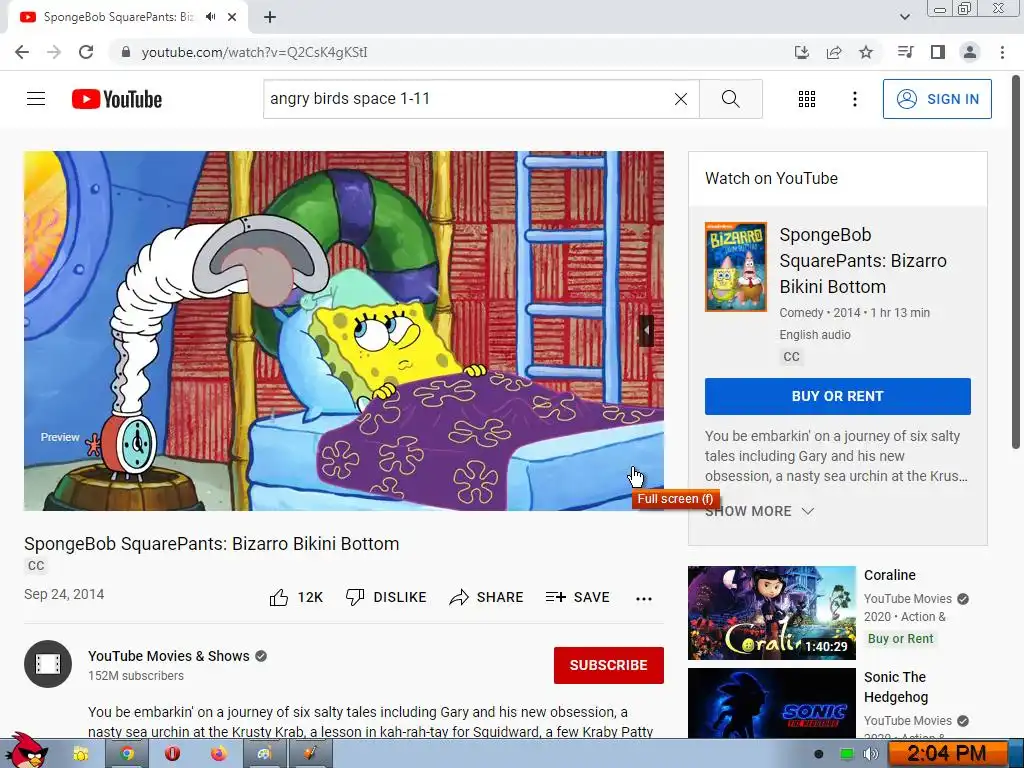Viewport: 1024px width, 768px height.
Task: Bookmark this page with the star icon
Action: [x=866, y=52]
